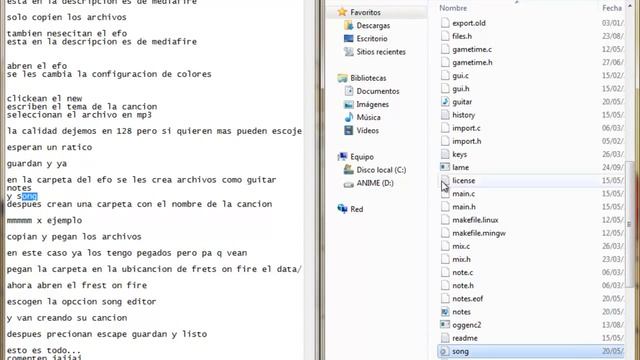Viewport: 640px width, 360px height.
Task: Click highlighted word 'song' in text editor
Action: [x=29, y=196]
